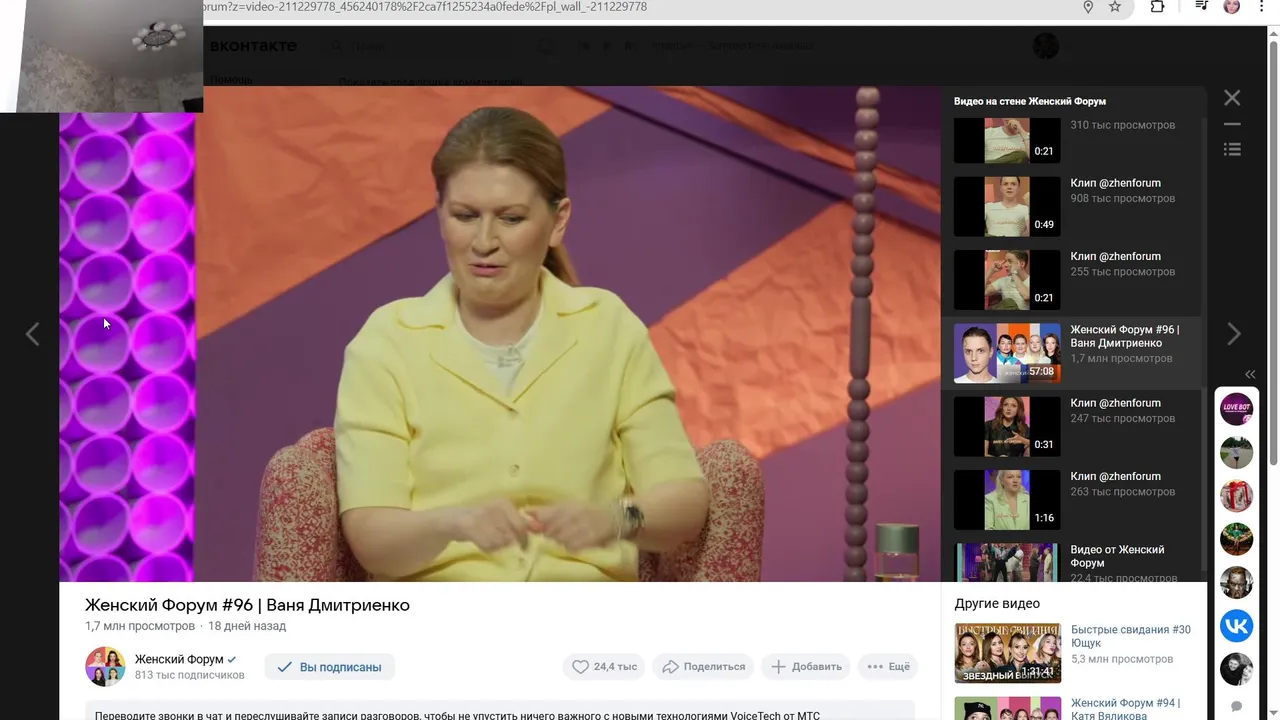This screenshot has width=1280, height=720.
Task: Toggle Вы подписаны subscription button
Action: [330, 667]
